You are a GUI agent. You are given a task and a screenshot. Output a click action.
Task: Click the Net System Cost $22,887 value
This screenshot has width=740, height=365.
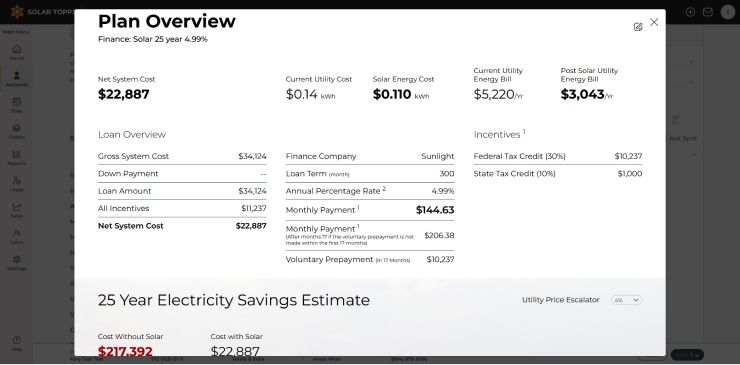124,94
